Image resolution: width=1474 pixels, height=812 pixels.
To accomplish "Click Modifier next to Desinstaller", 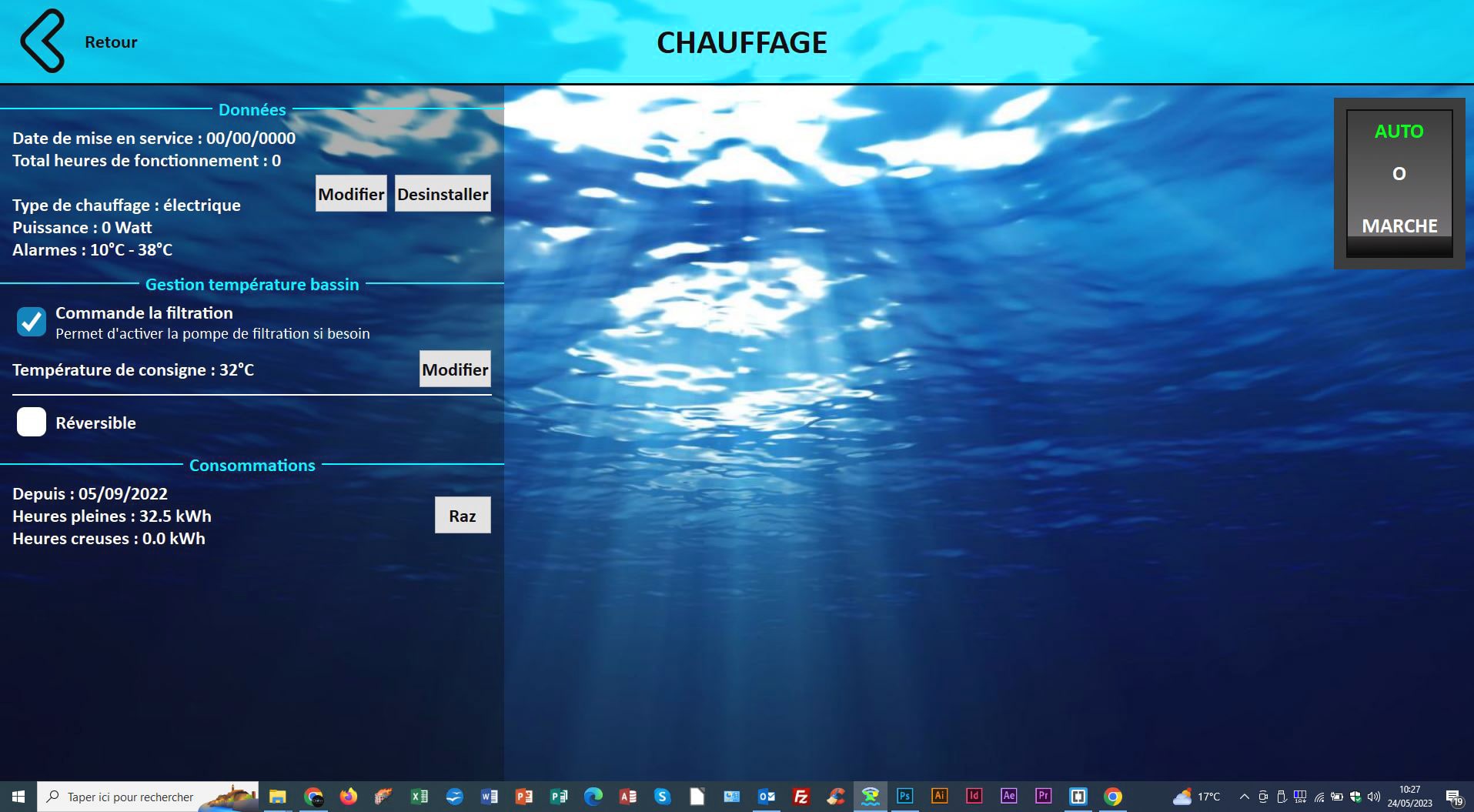I will coord(351,193).
